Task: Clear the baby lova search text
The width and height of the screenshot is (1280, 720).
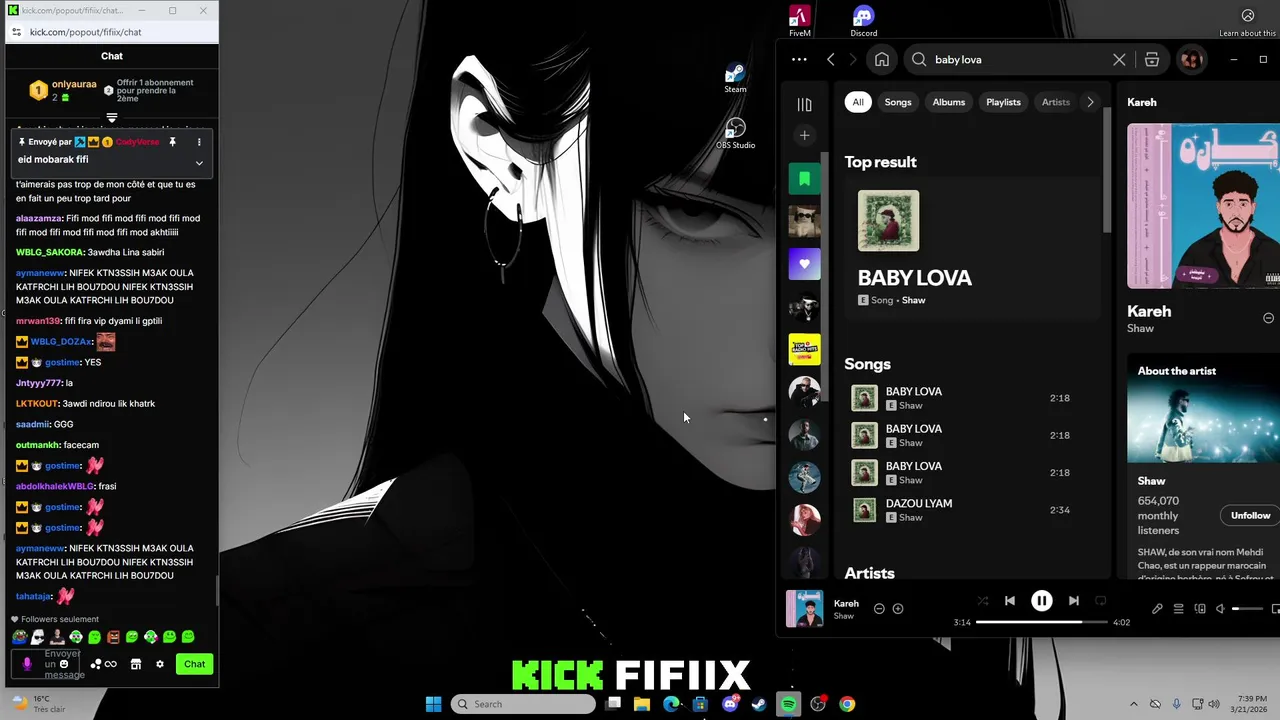Action: pyautogui.click(x=1119, y=59)
